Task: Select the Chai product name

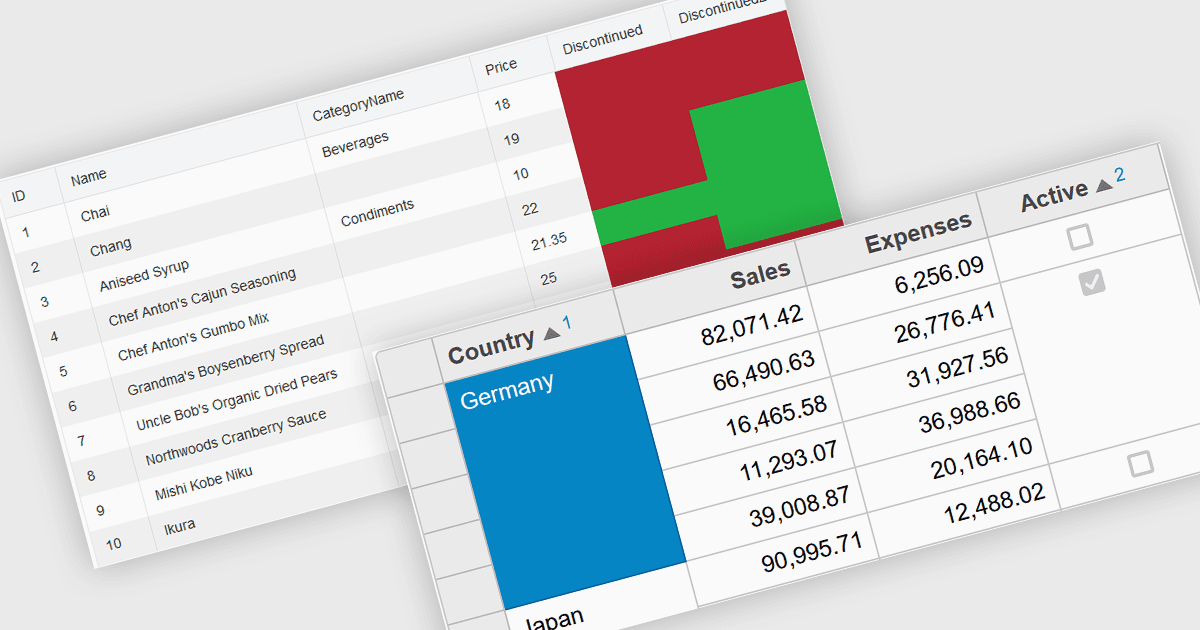Action: tap(95, 213)
